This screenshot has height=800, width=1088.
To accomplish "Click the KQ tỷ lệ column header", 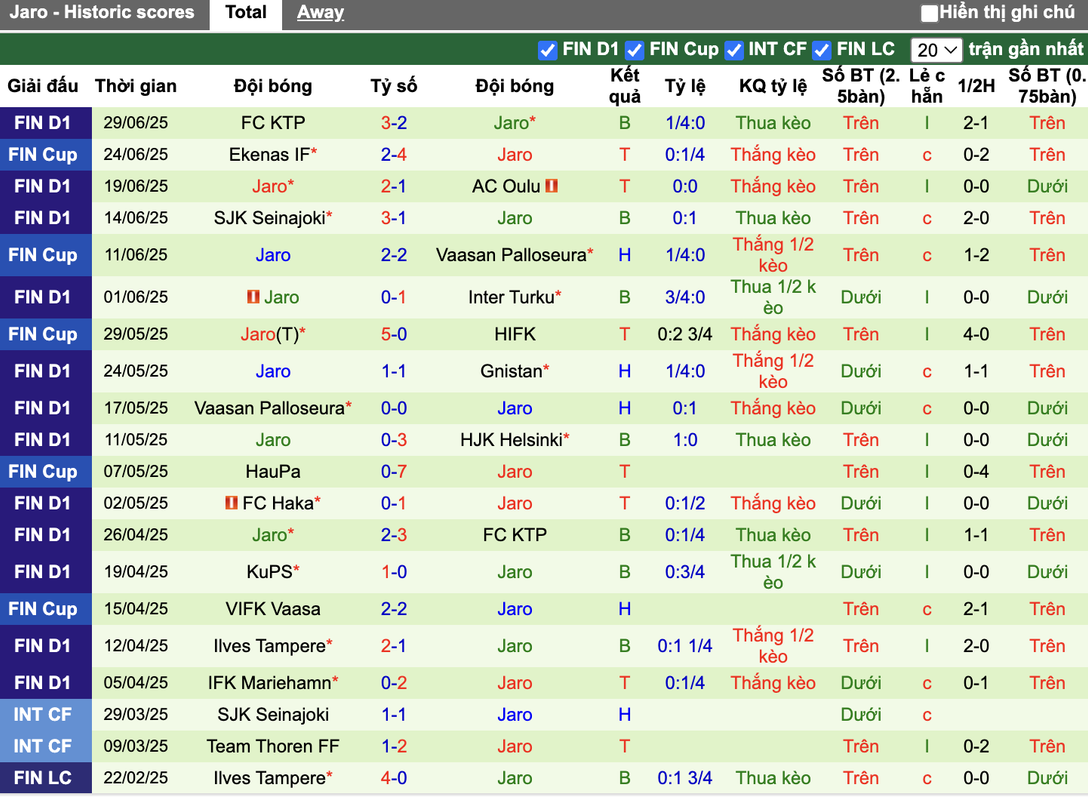I will (773, 86).
